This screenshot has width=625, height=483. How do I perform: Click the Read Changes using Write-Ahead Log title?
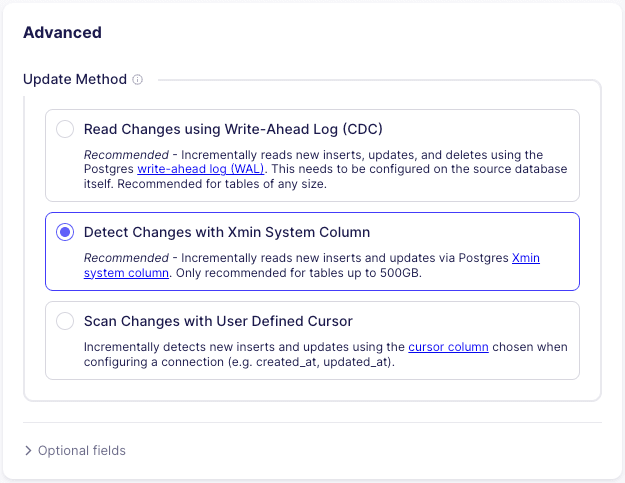pyautogui.click(x=233, y=129)
